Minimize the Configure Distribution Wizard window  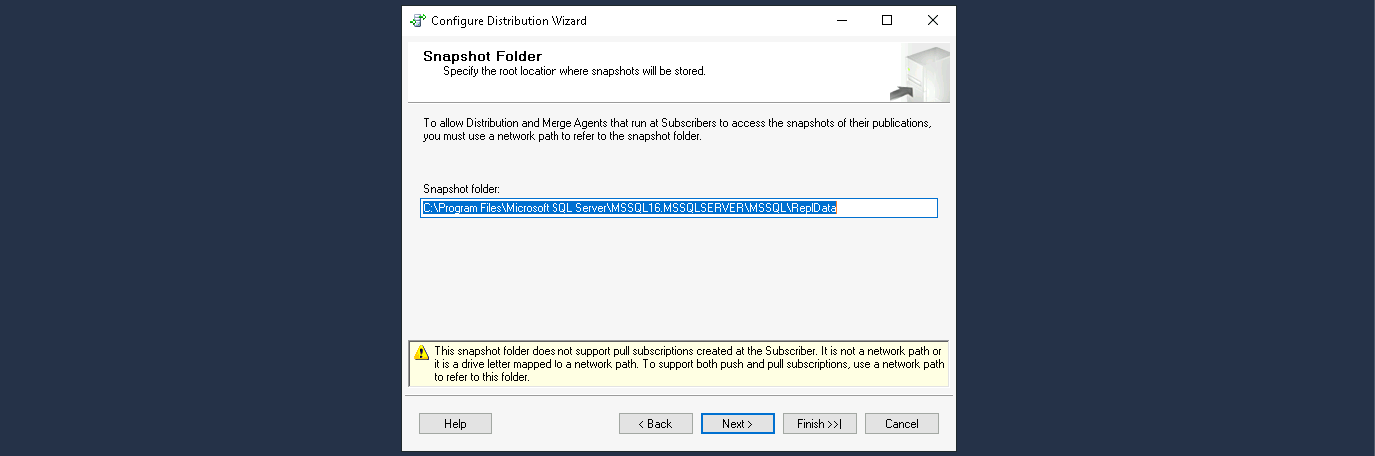click(840, 20)
